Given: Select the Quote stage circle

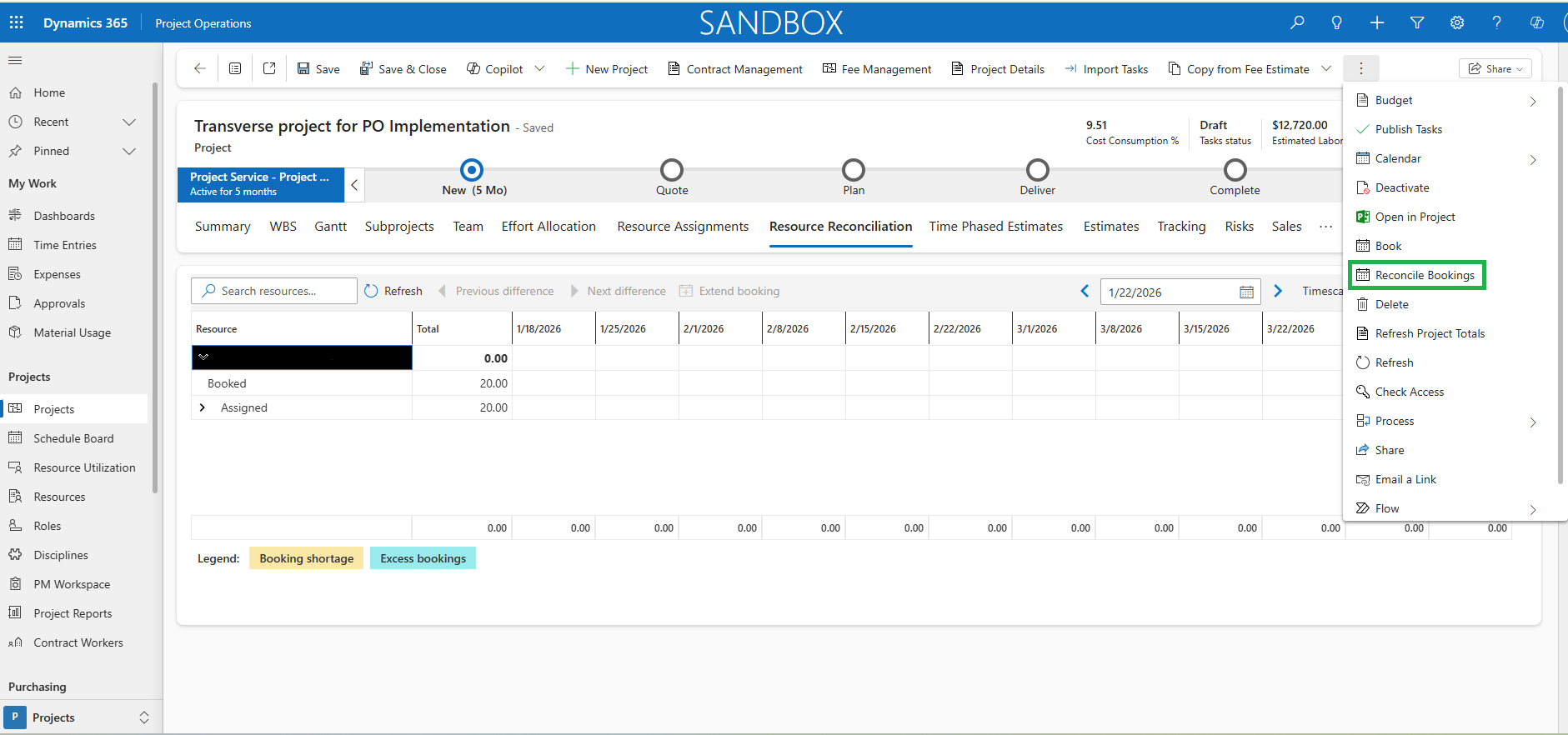Looking at the screenshot, I should click(672, 170).
